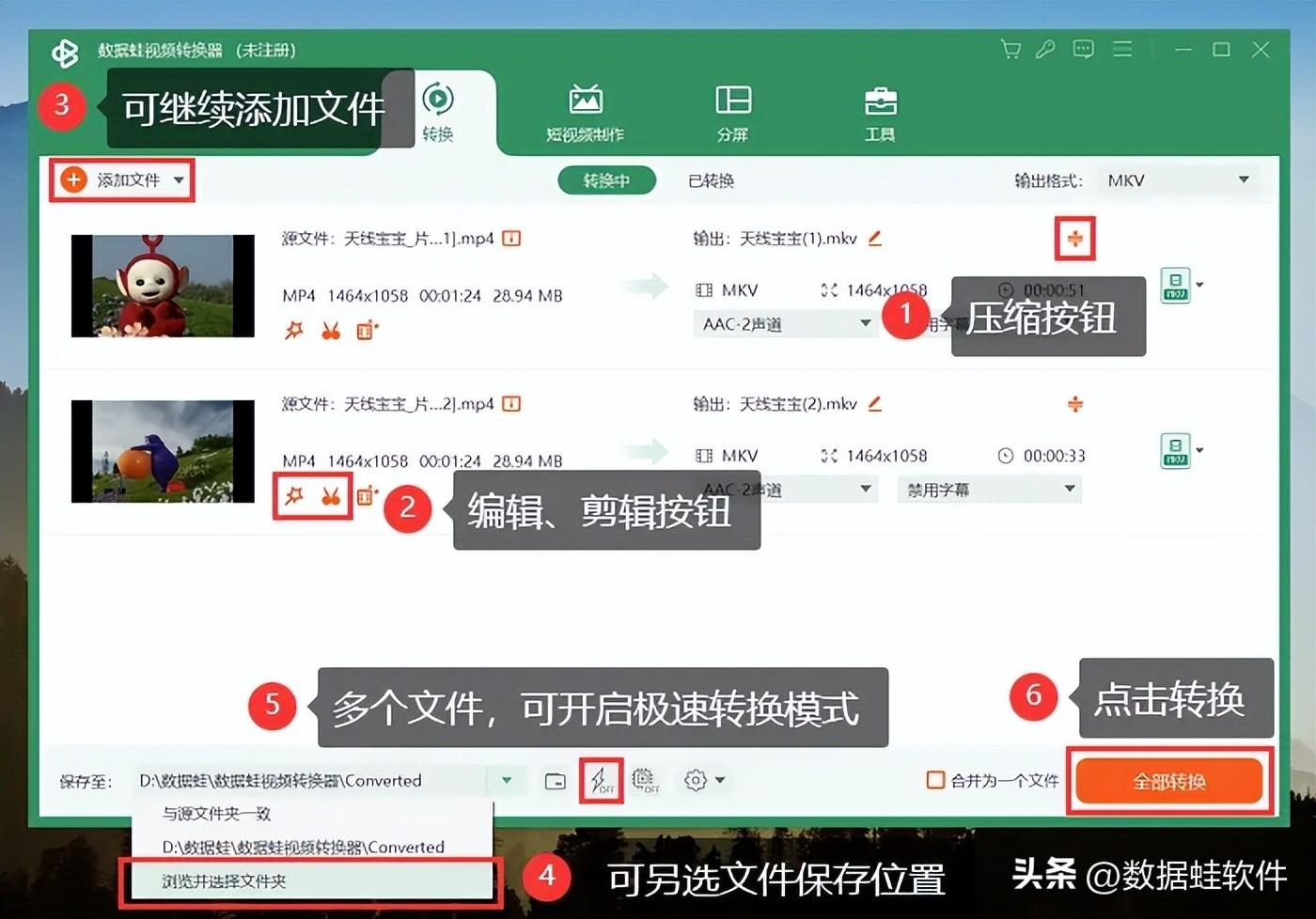Open the output folder icon

(556, 781)
